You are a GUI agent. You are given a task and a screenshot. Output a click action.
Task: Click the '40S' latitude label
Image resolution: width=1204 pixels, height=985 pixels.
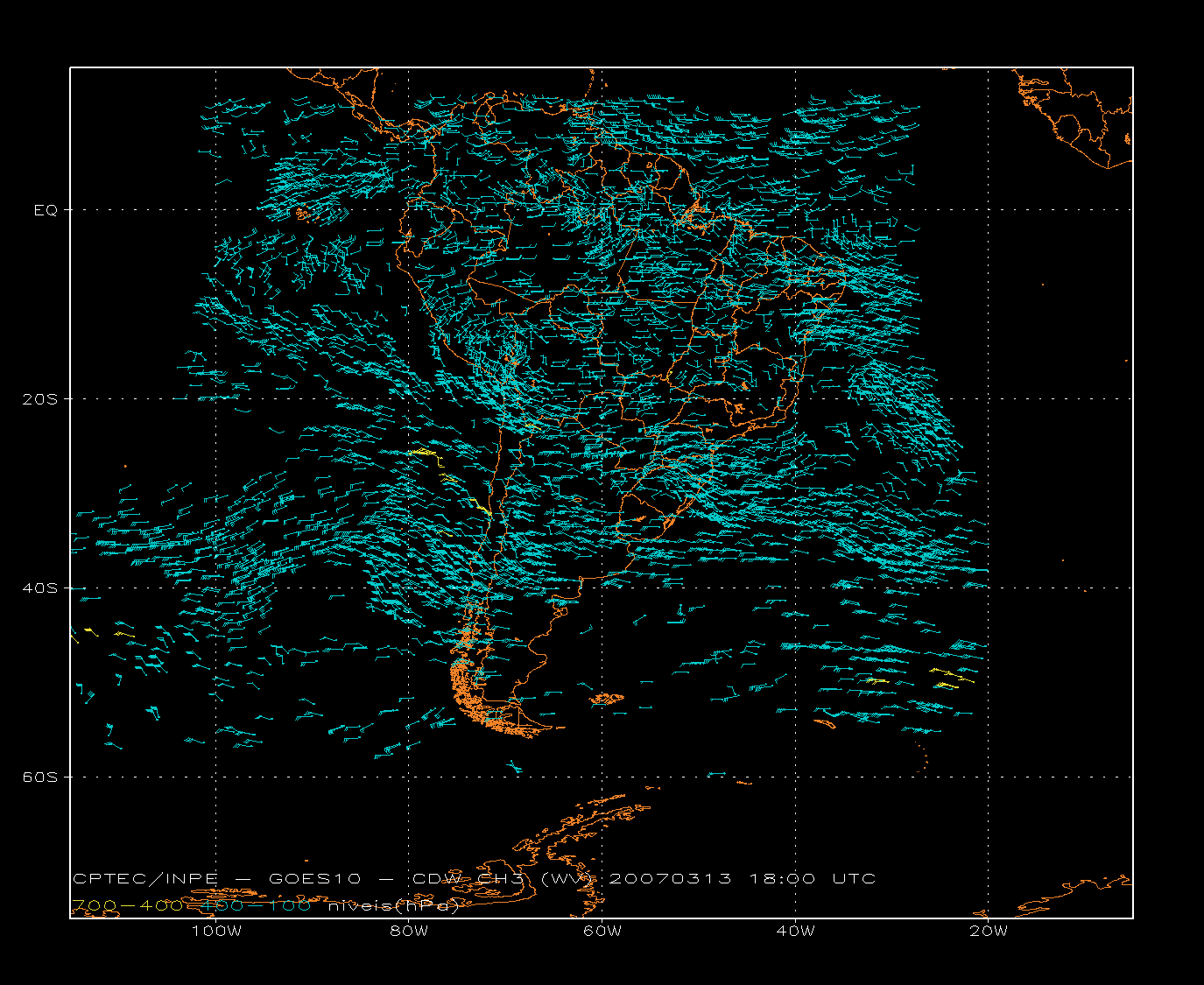tap(39, 588)
